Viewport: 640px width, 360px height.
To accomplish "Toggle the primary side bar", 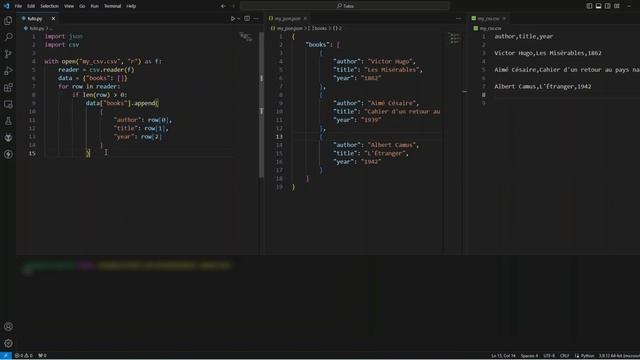I will point(589,6).
